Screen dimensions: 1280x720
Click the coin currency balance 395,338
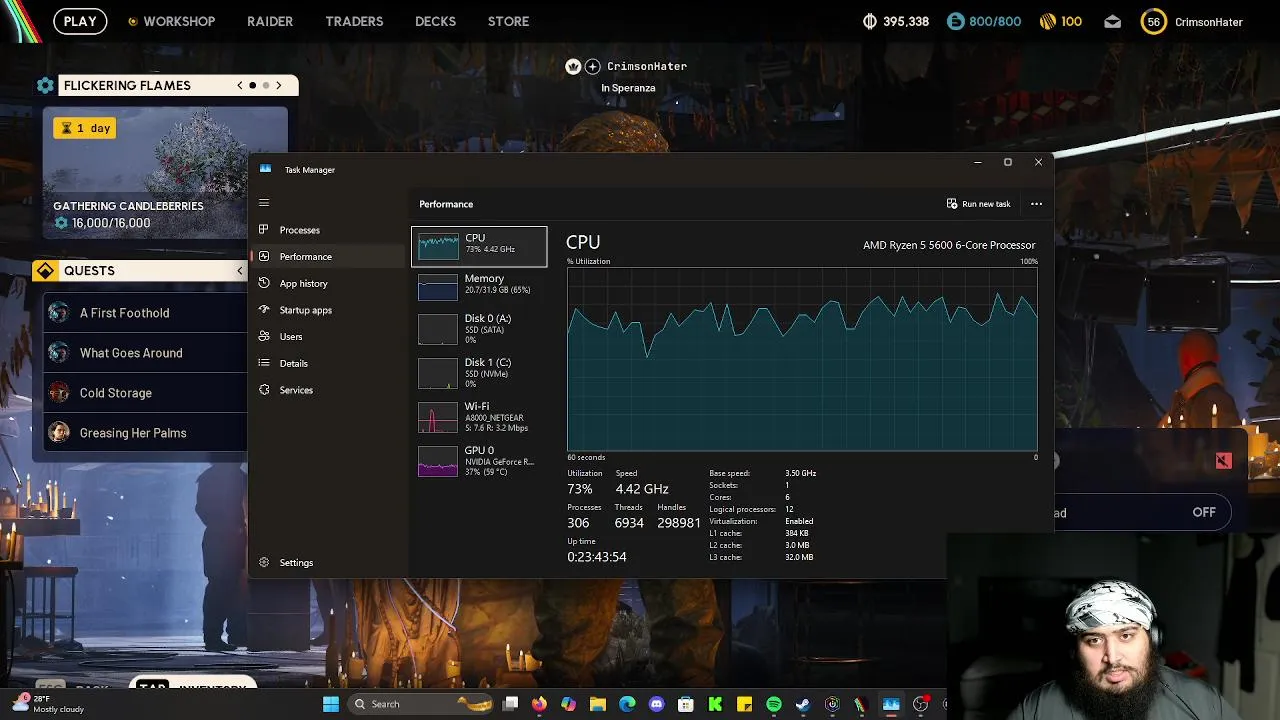[896, 21]
